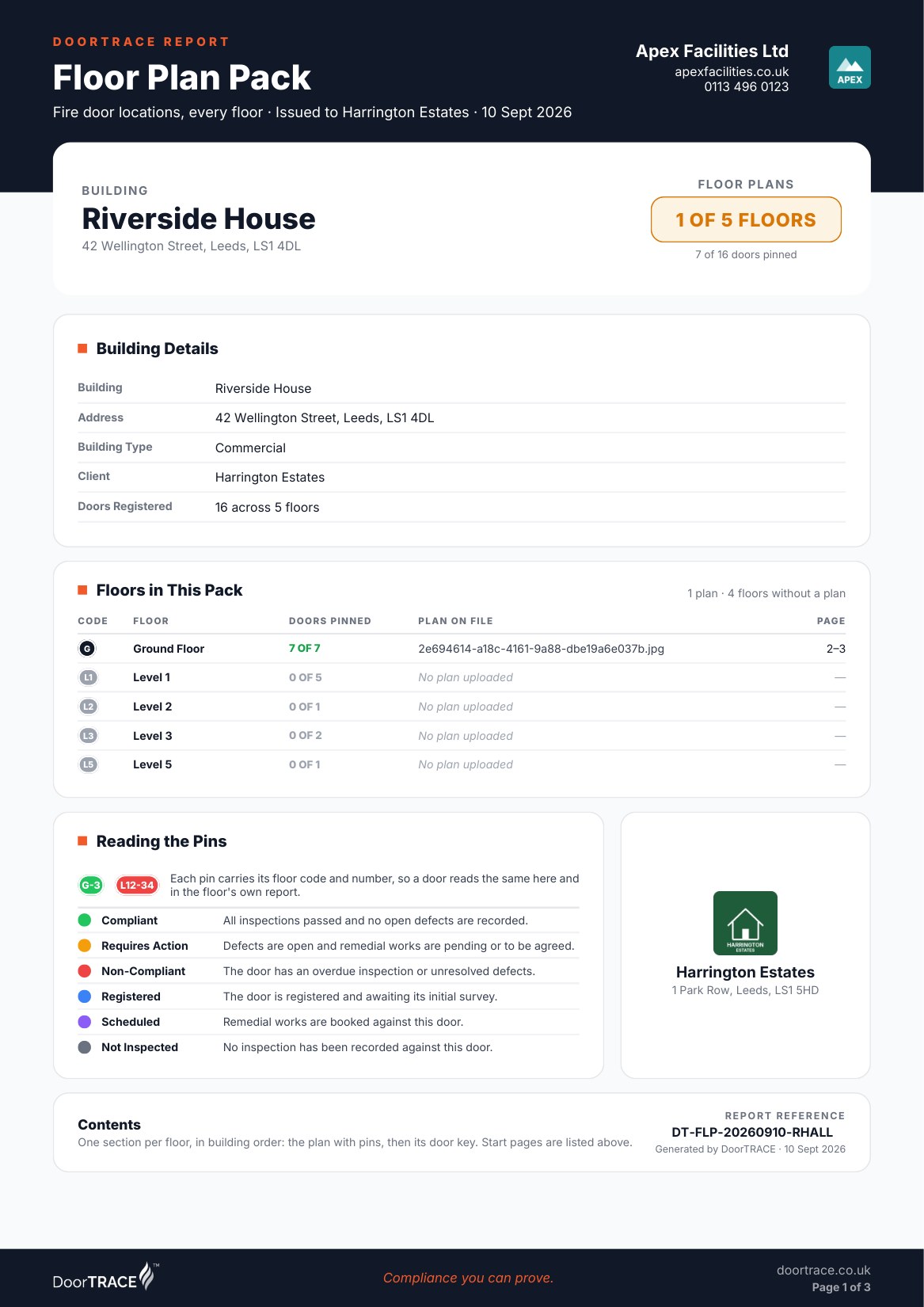The image size is (924, 1307).
Task: Click the orange square beside Reading the Pins
Action: pyautogui.click(x=82, y=841)
